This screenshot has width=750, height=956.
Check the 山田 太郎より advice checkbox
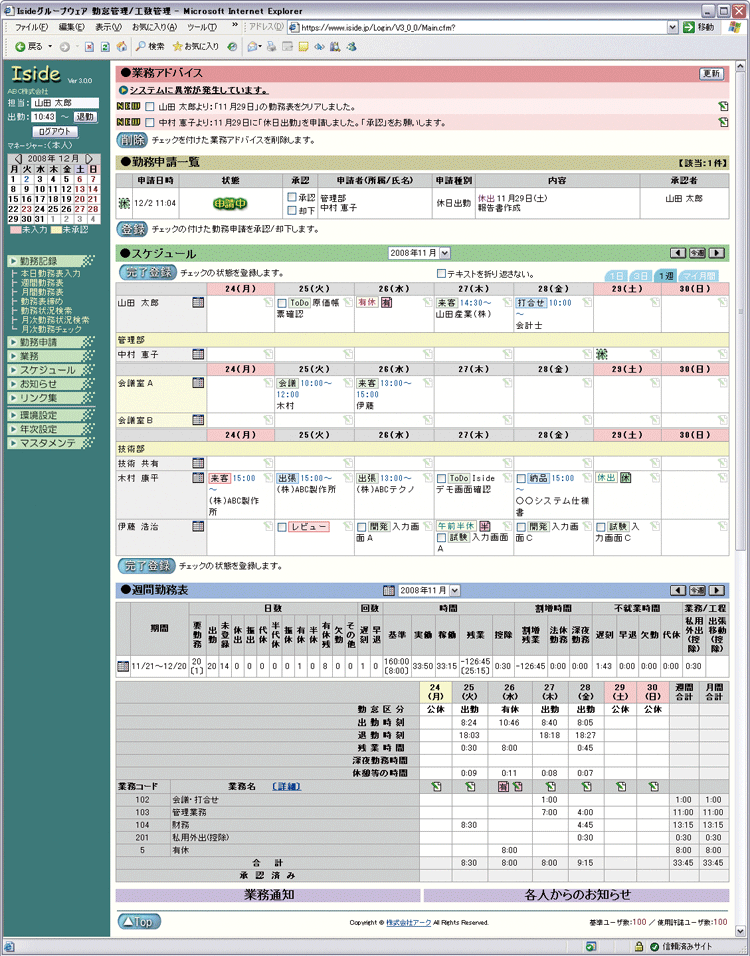point(149,107)
